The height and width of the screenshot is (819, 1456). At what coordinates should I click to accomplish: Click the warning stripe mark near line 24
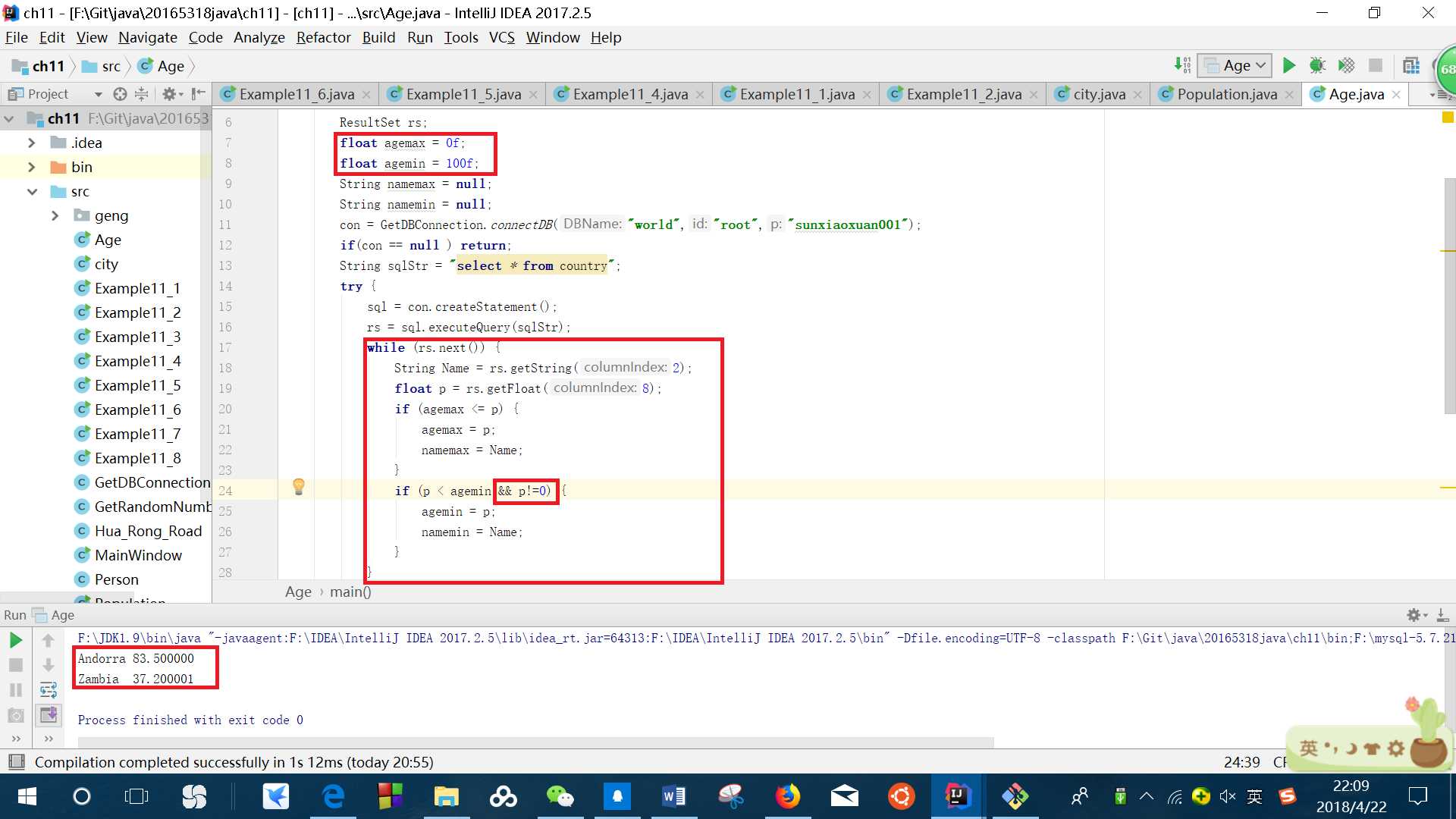coord(1447,488)
